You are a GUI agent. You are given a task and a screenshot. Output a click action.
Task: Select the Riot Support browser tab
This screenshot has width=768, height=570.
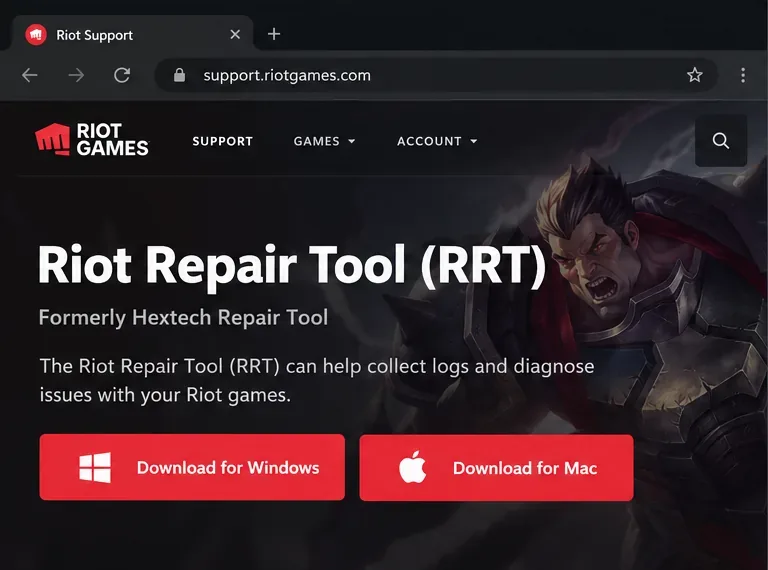pos(132,34)
